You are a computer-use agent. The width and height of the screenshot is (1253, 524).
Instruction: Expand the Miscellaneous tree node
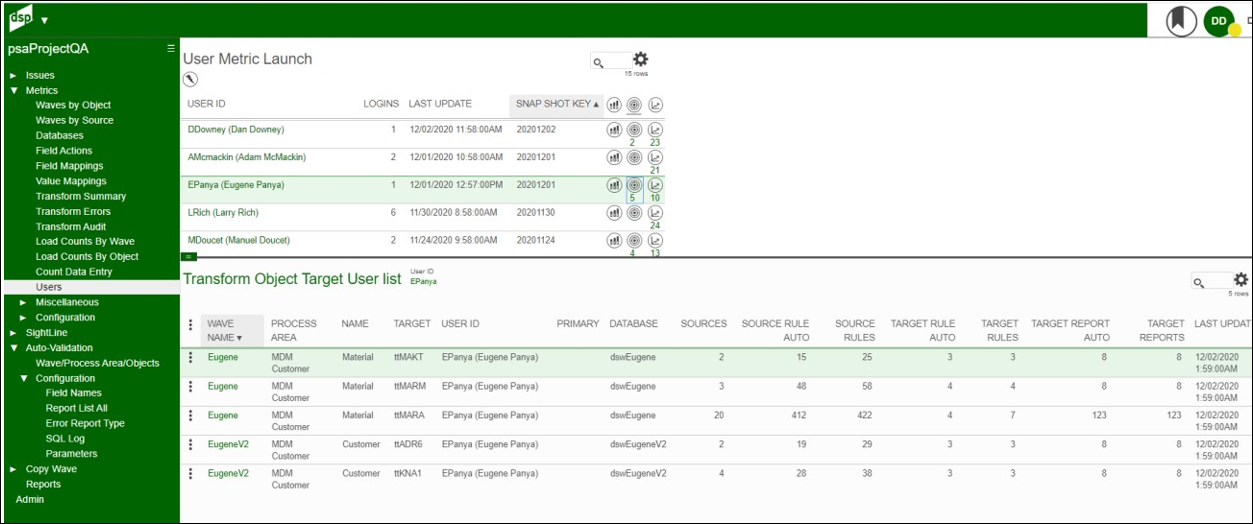point(23,302)
